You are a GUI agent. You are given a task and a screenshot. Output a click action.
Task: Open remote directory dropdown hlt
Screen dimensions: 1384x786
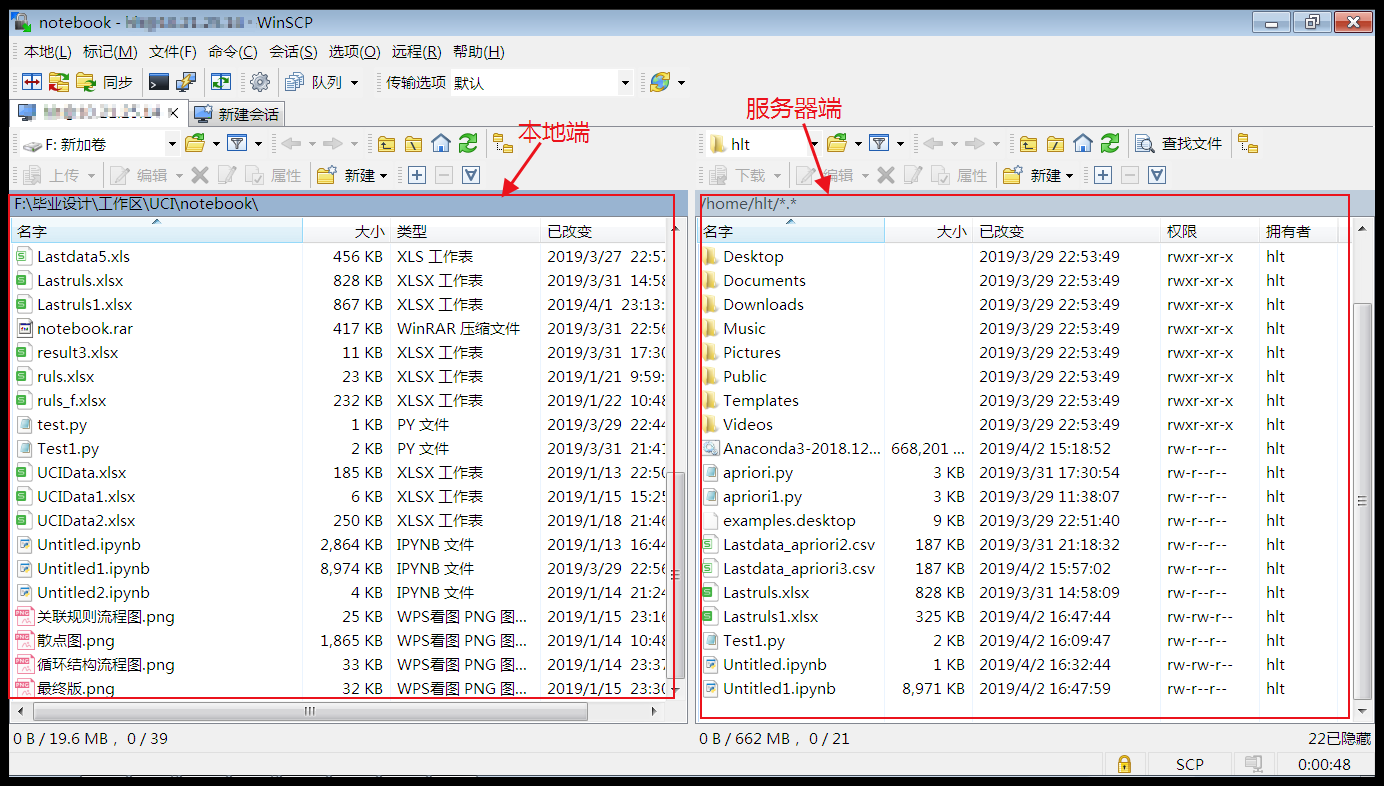pyautogui.click(x=762, y=144)
